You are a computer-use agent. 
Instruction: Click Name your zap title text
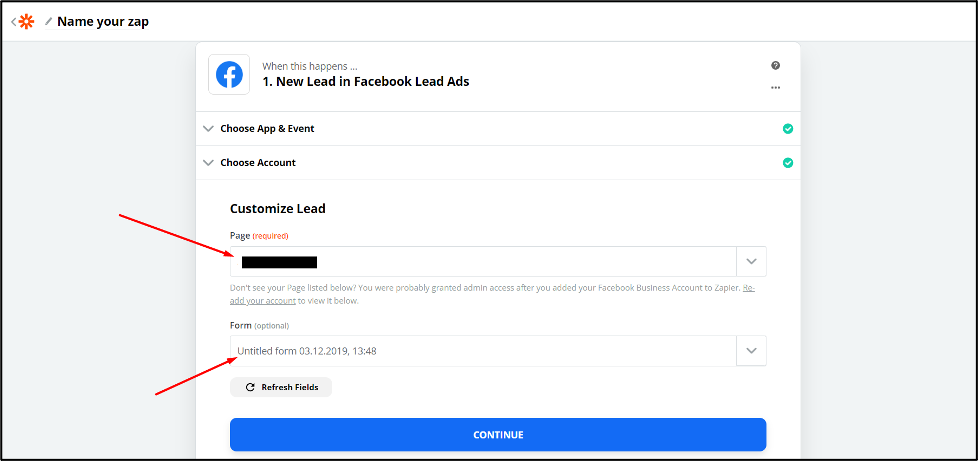tap(103, 22)
